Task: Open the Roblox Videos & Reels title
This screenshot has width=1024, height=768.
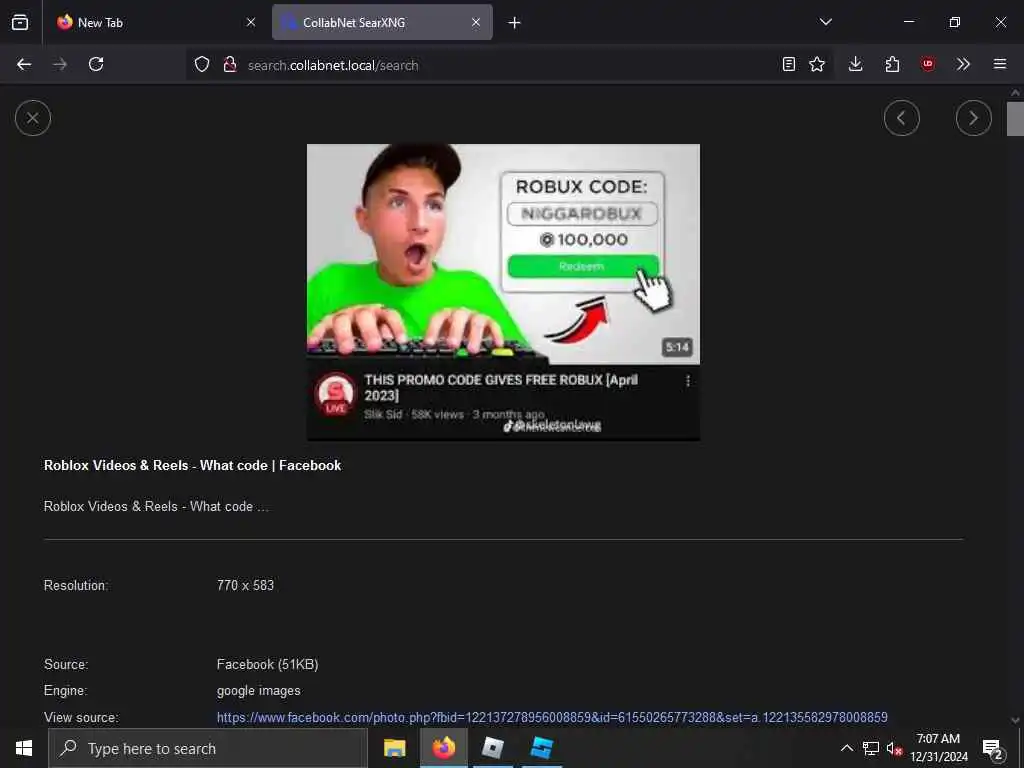Action: 193,466
